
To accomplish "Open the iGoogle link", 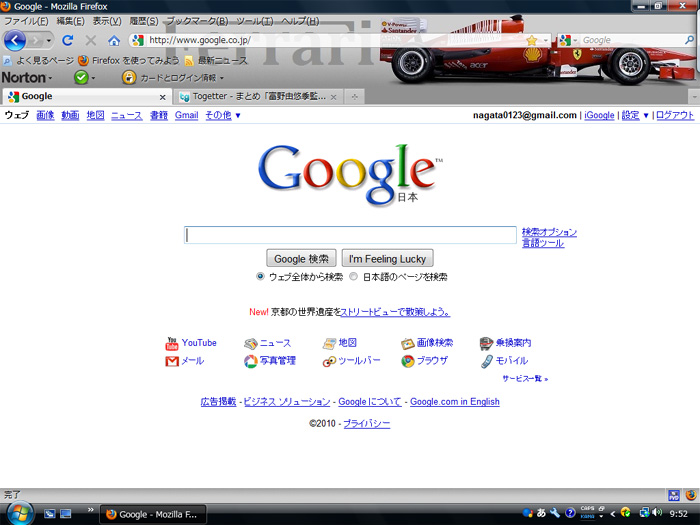I will tap(599, 115).
